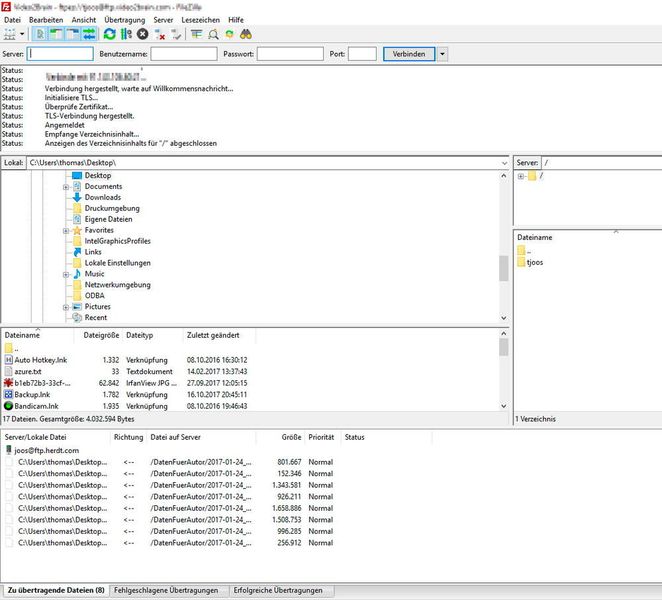662x600 pixels.
Task: Select the tjoos folder on the server
Action: pos(534,262)
